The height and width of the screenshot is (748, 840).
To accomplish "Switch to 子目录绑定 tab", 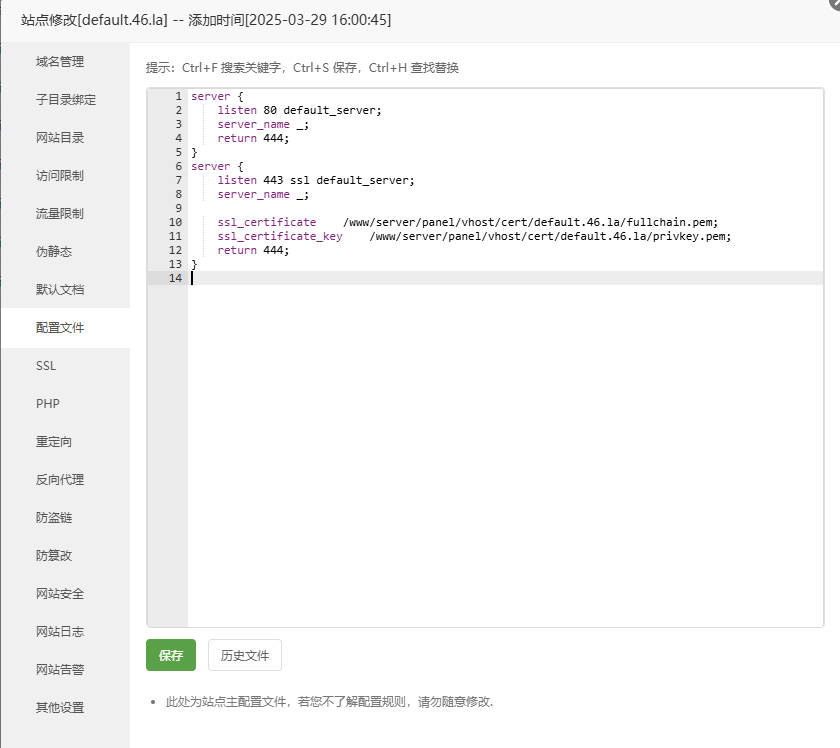I will point(66,100).
